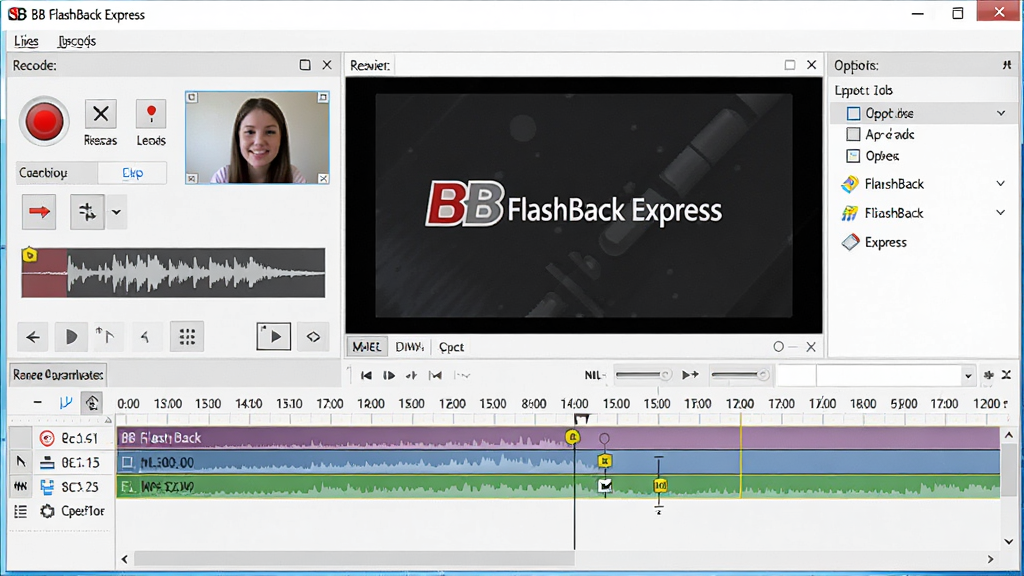Click the grid dots button

(187, 337)
